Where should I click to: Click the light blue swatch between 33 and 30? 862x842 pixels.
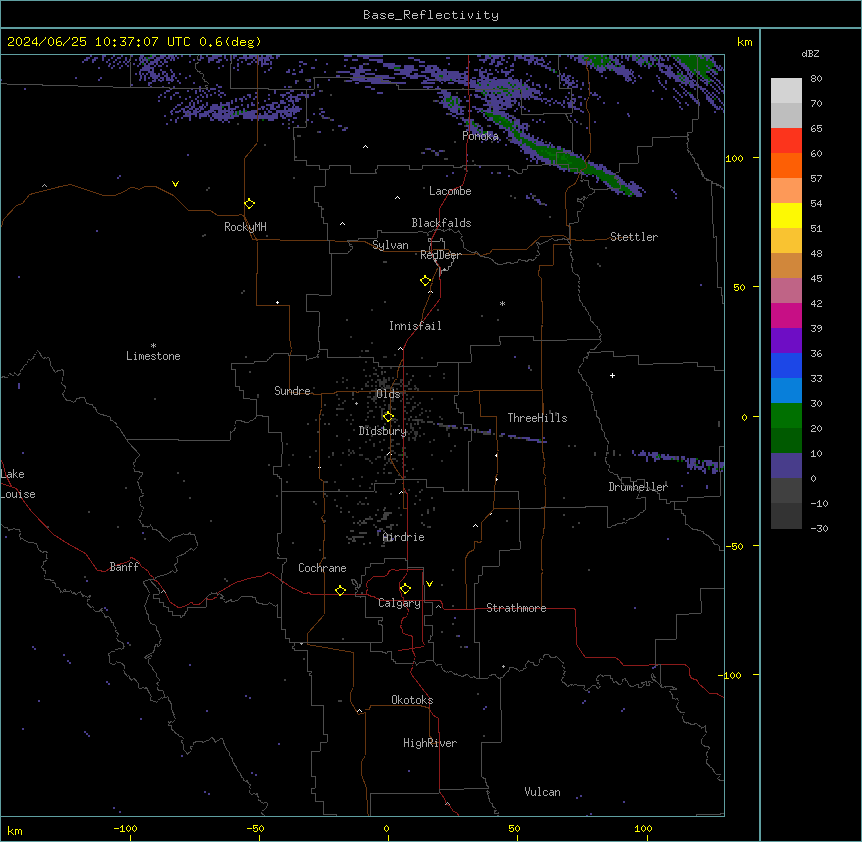[786, 391]
